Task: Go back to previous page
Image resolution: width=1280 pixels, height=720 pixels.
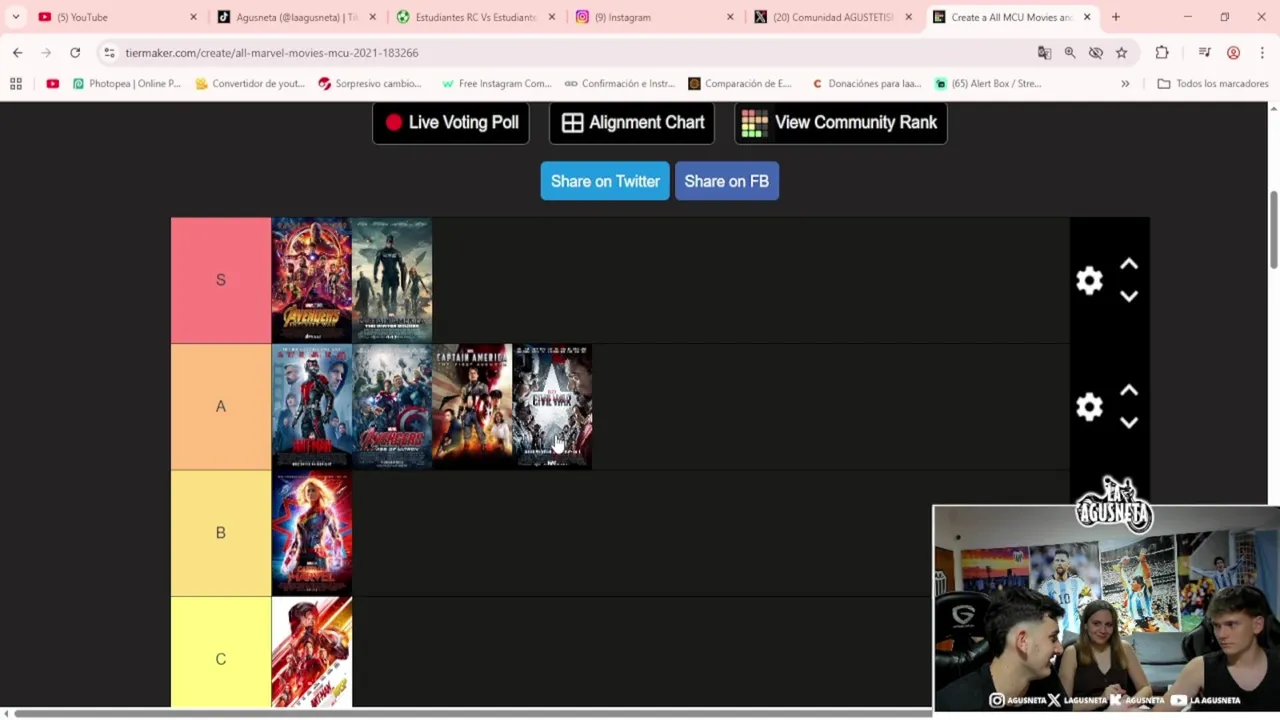Action: click(18, 53)
